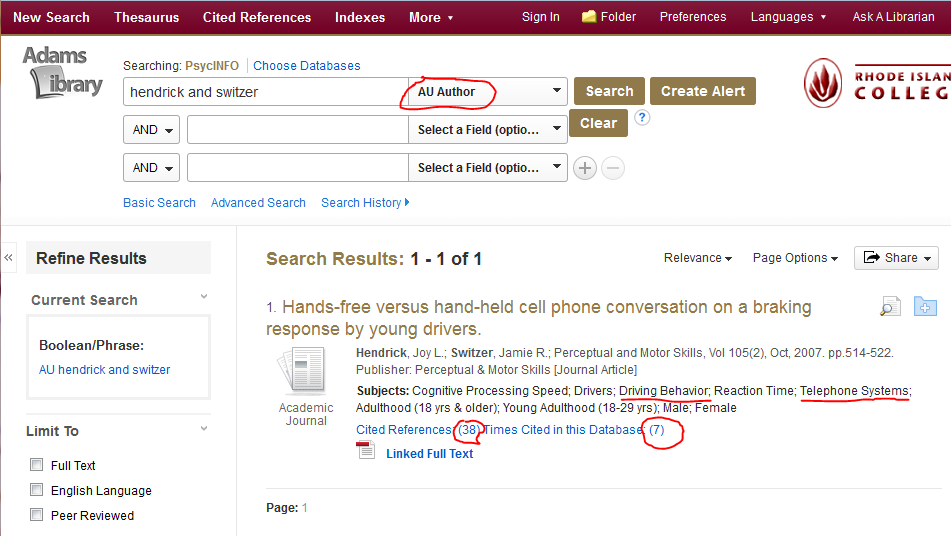Open the second AND boolean operator dropdown

pos(152,168)
